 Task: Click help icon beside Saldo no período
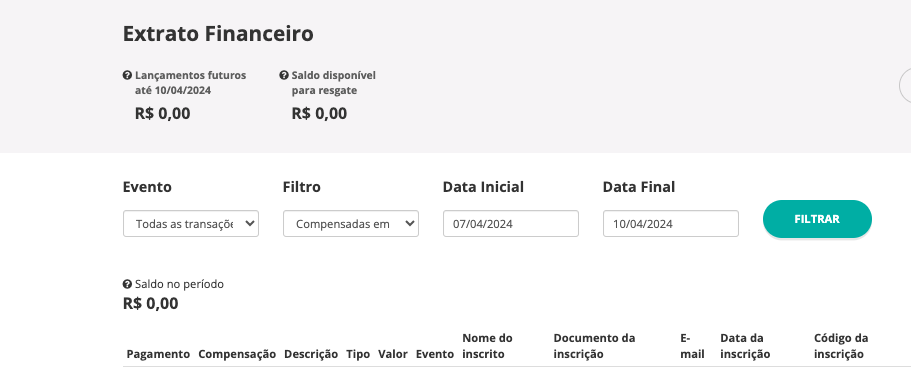[127, 284]
